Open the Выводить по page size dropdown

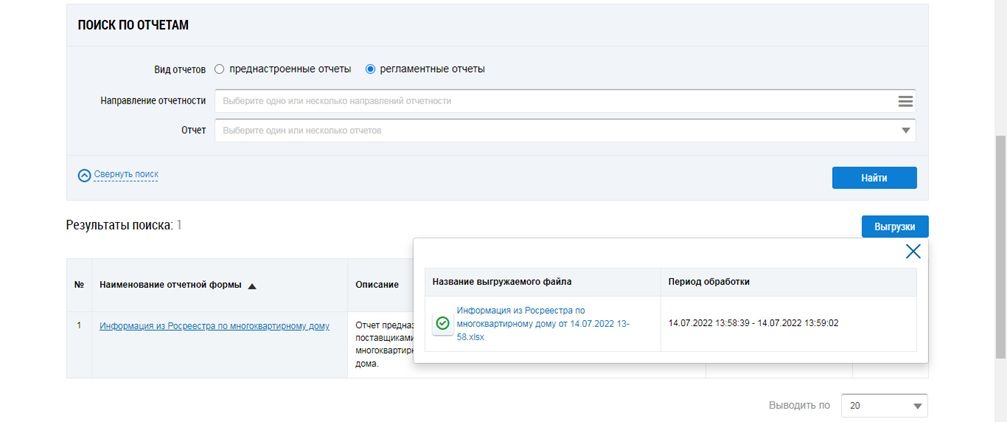[x=884, y=406]
